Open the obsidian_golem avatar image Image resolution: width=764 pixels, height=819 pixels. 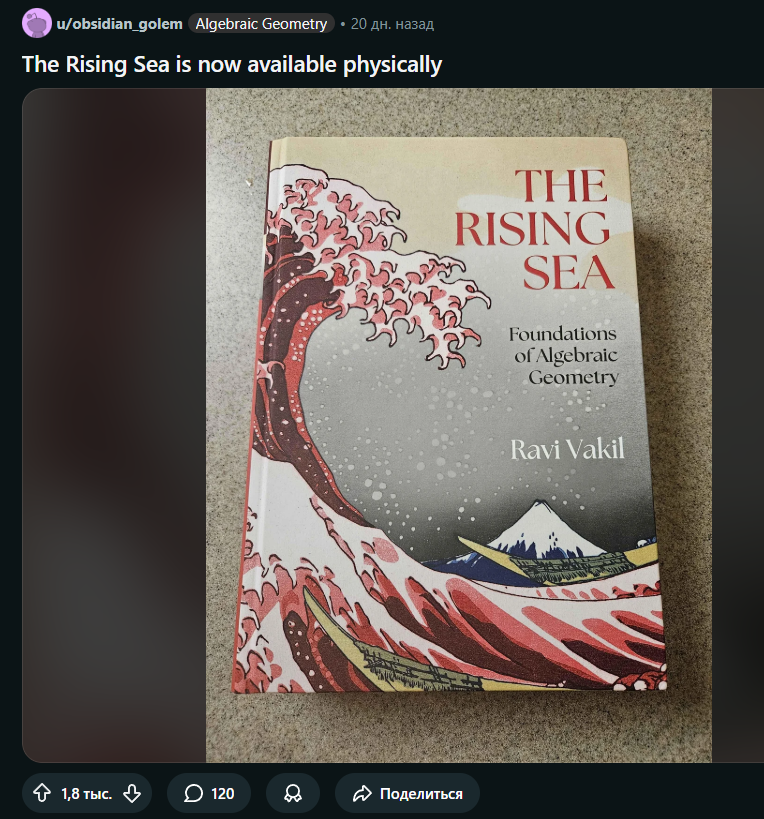coord(37,23)
